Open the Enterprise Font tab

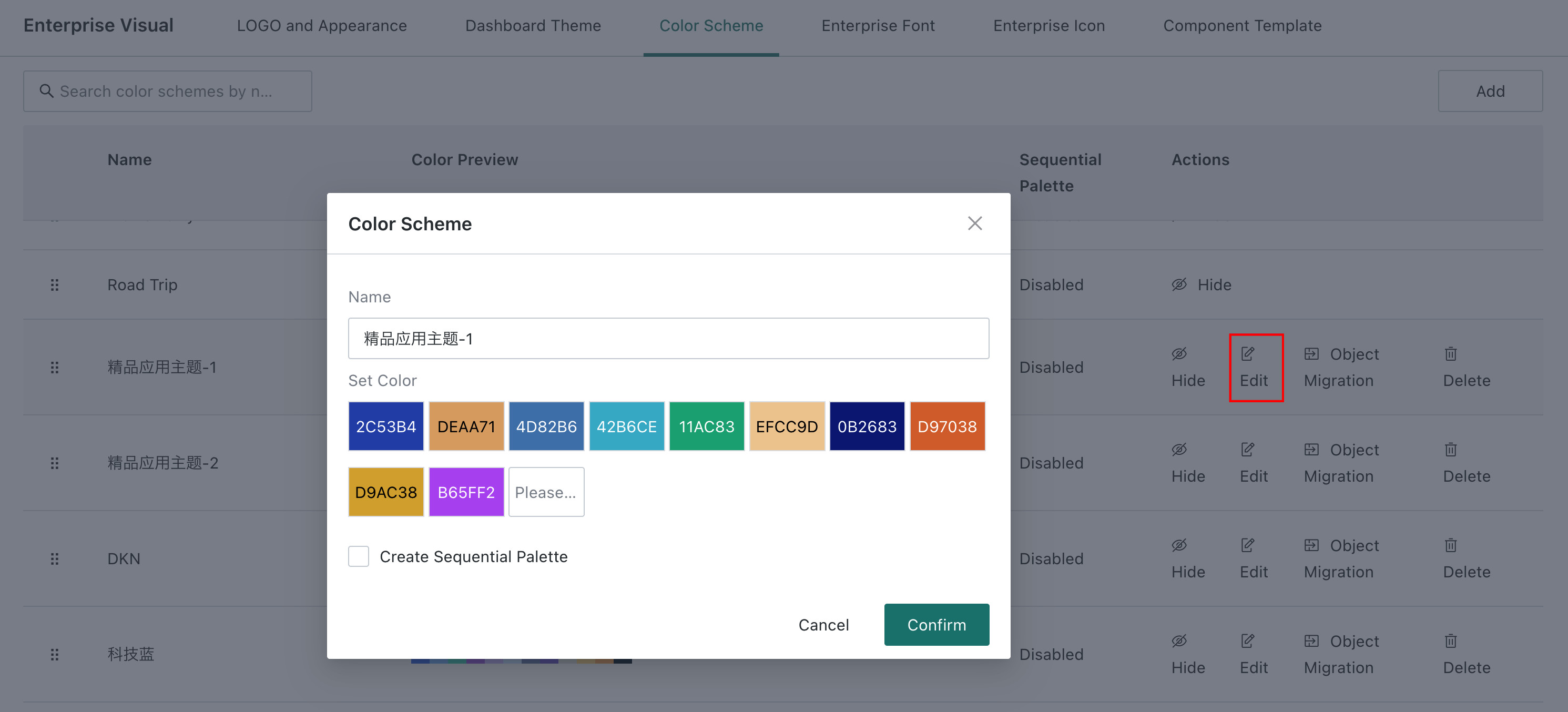pyautogui.click(x=878, y=26)
